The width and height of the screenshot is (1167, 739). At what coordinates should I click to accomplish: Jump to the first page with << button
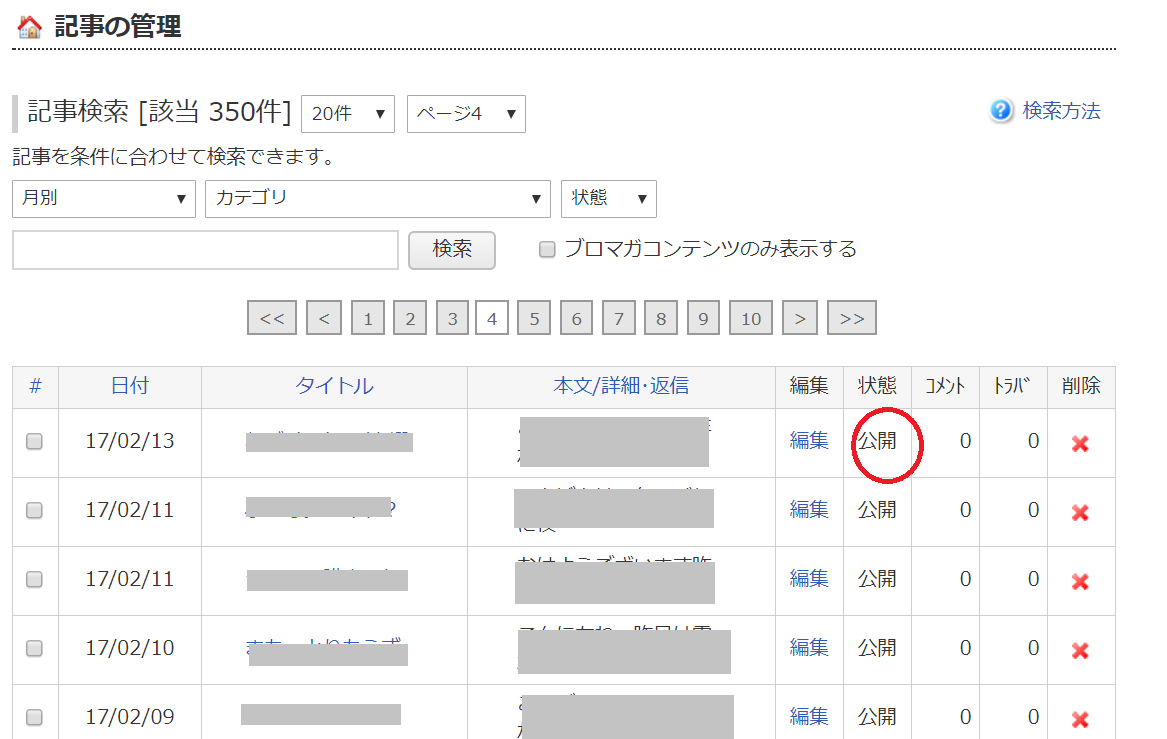(x=272, y=318)
